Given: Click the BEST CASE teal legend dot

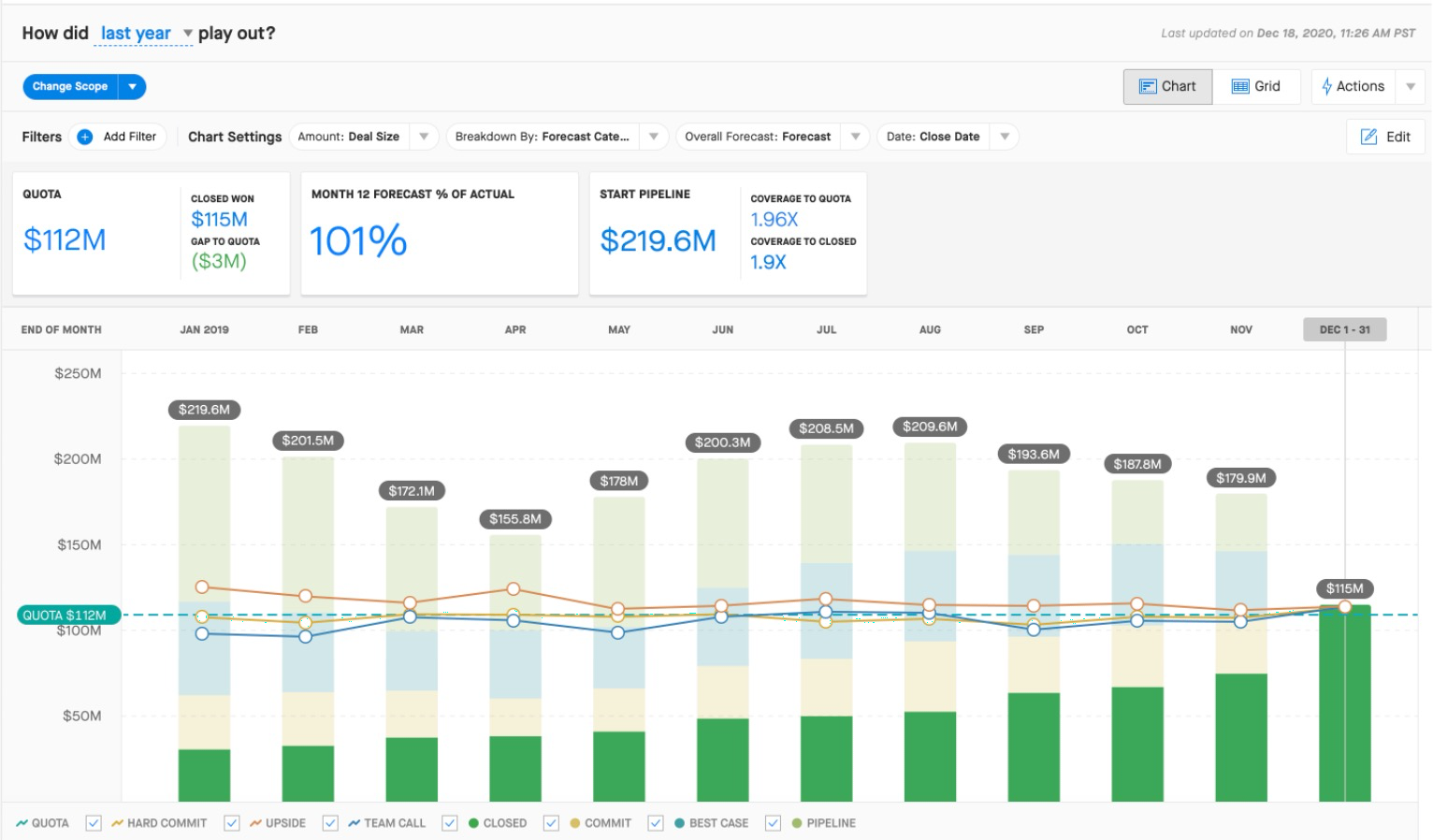Looking at the screenshot, I should (679, 823).
